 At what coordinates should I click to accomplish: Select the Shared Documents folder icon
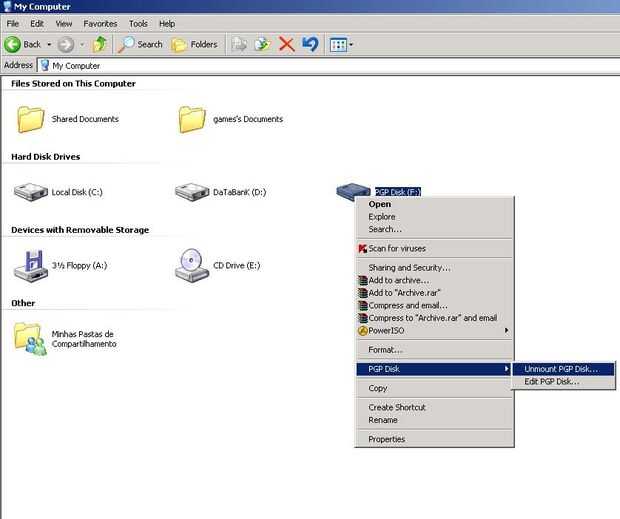(30, 119)
